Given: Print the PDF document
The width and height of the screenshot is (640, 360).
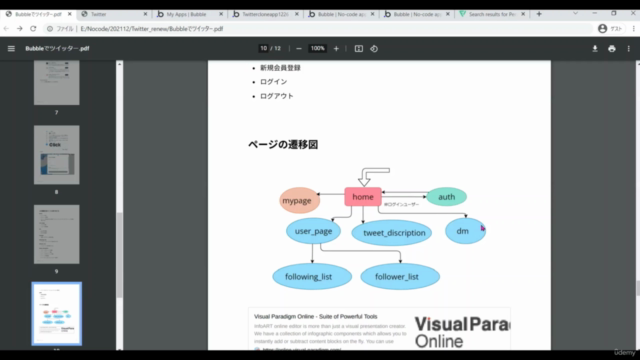Looking at the screenshot, I should tap(611, 49).
